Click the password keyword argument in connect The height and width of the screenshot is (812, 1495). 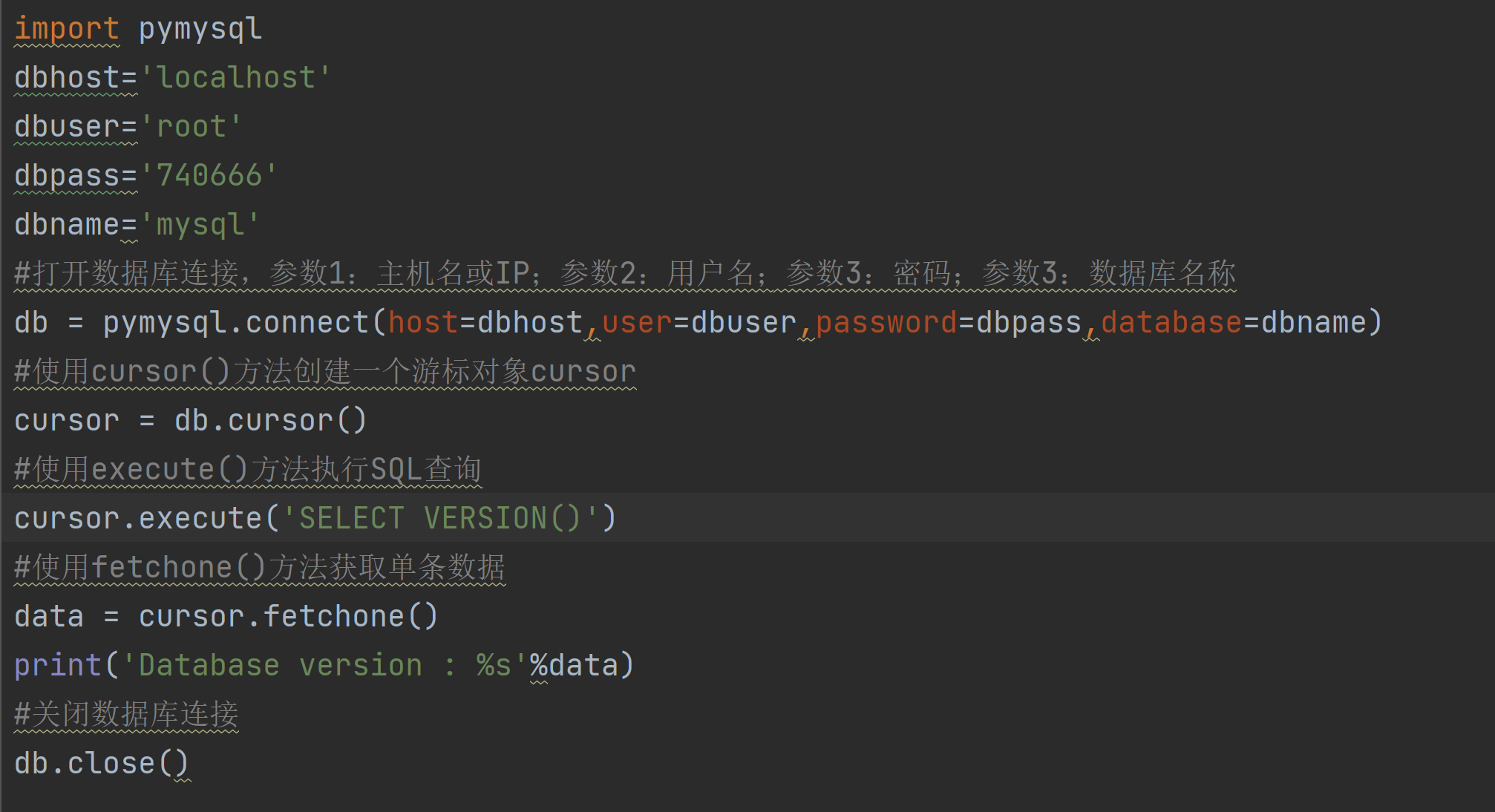click(x=886, y=323)
